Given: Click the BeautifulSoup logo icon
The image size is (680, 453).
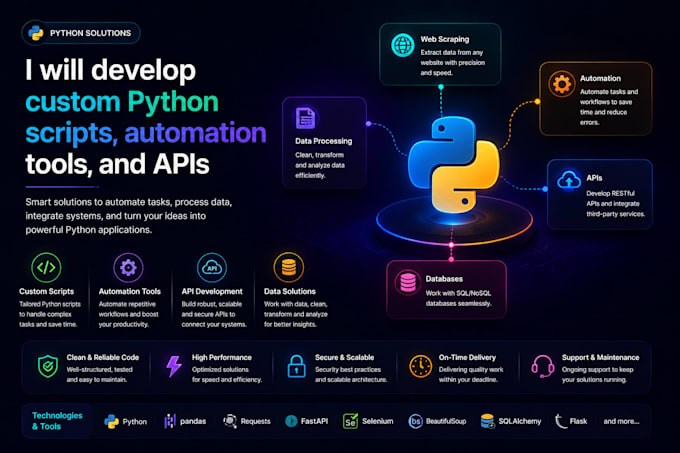Looking at the screenshot, I should click(x=415, y=421).
